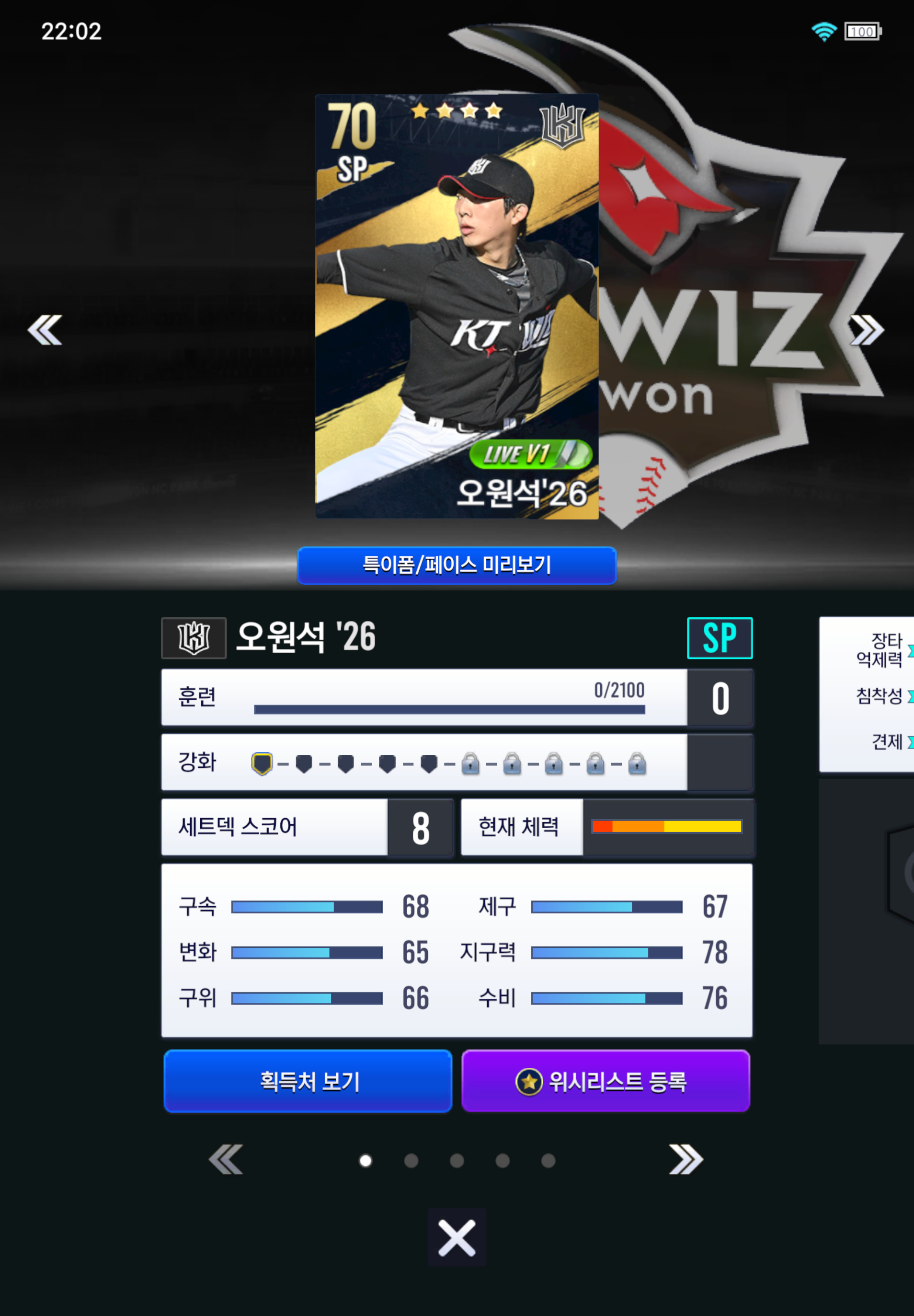914x1316 pixels.
Task: Click the last locked padlock in 강화 row
Action: coord(637,764)
